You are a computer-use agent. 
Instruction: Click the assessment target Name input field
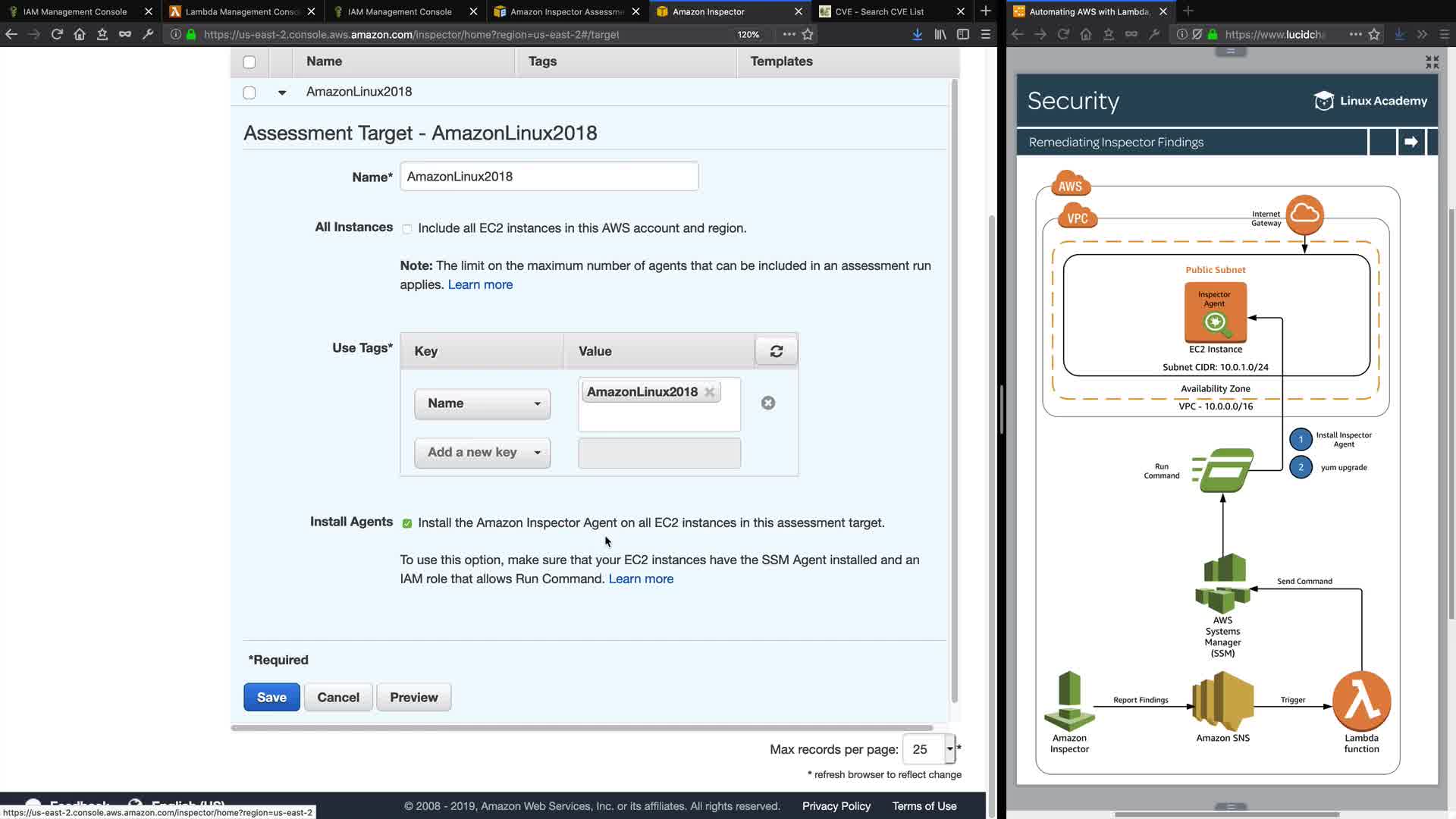pyautogui.click(x=548, y=177)
